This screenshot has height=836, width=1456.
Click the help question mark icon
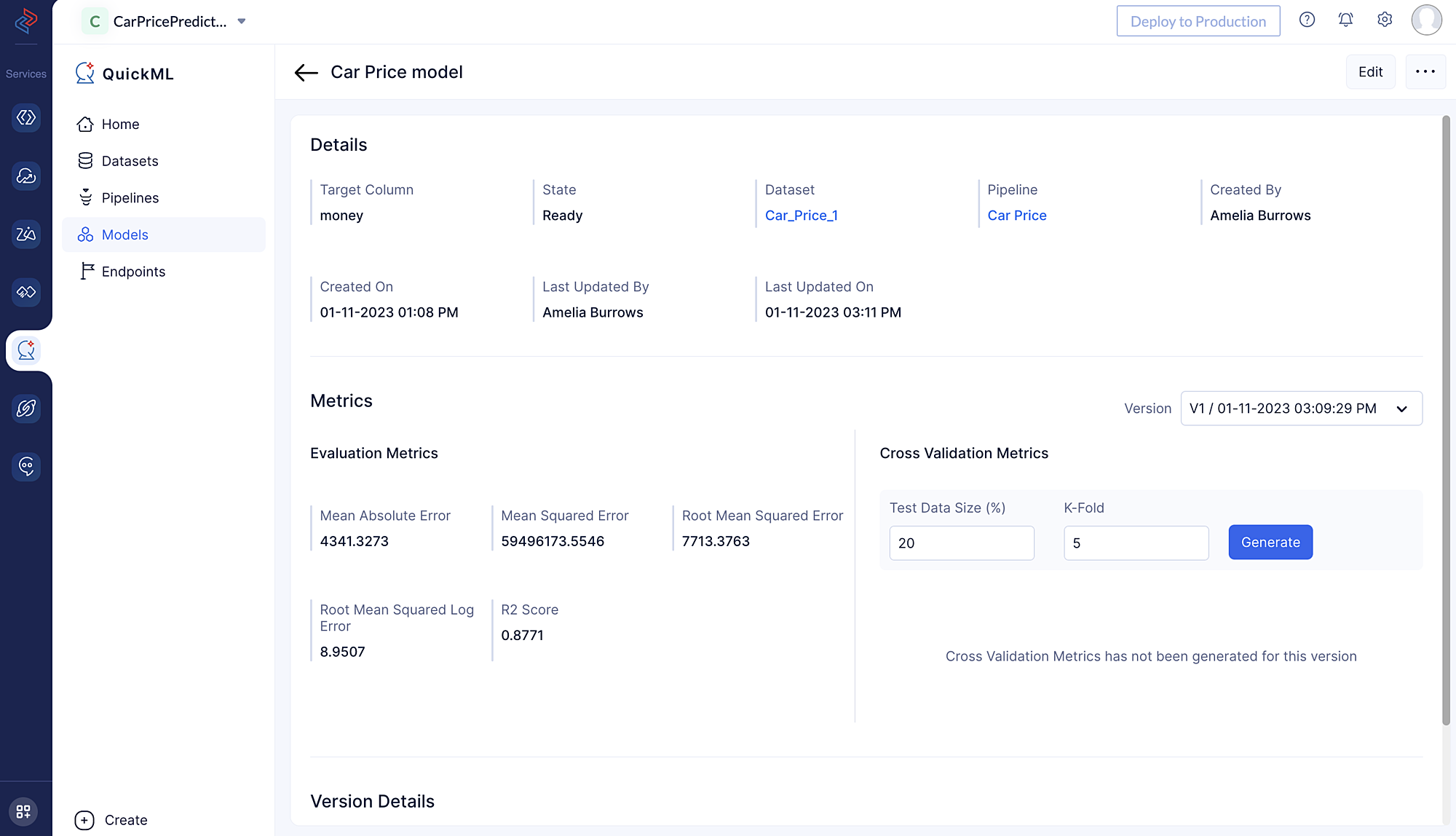tap(1307, 20)
